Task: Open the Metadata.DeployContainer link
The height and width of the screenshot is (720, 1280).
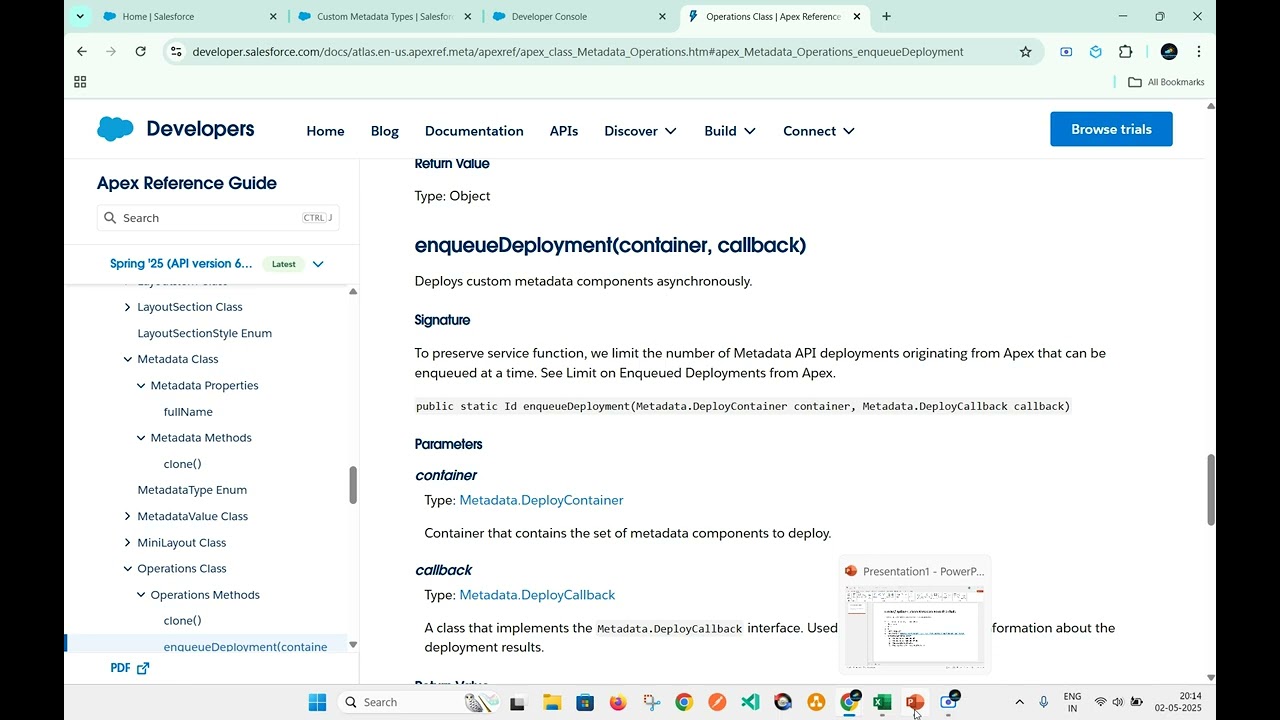Action: pos(541,500)
